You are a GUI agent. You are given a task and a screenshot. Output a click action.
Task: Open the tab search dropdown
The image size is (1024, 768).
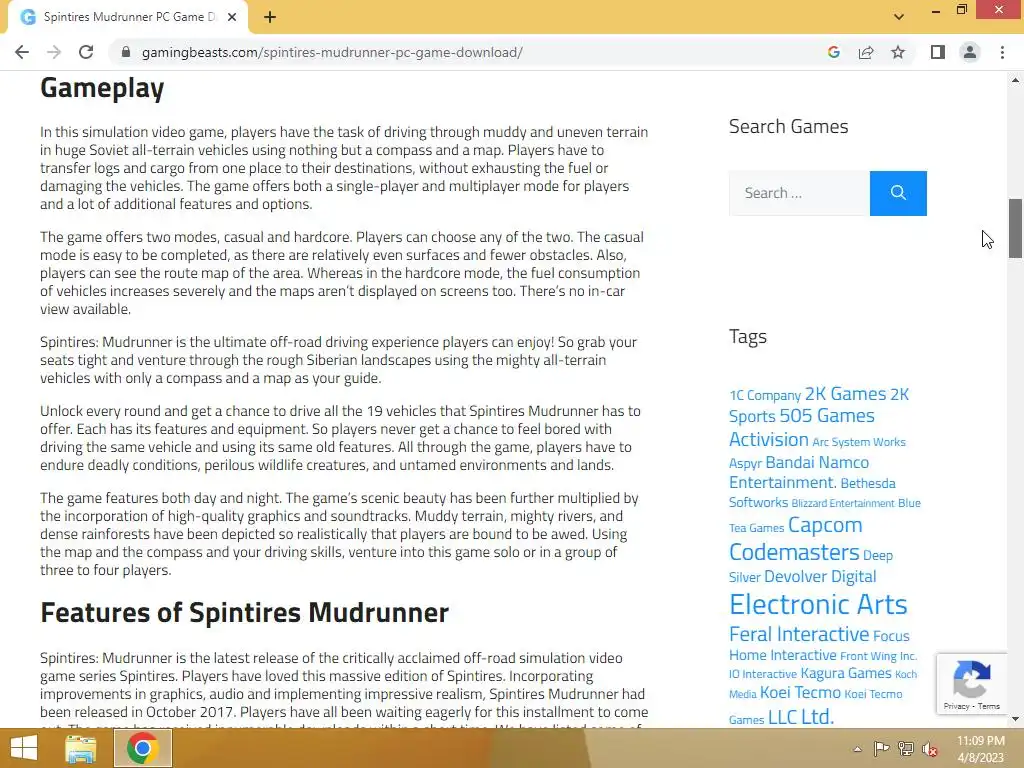click(899, 17)
